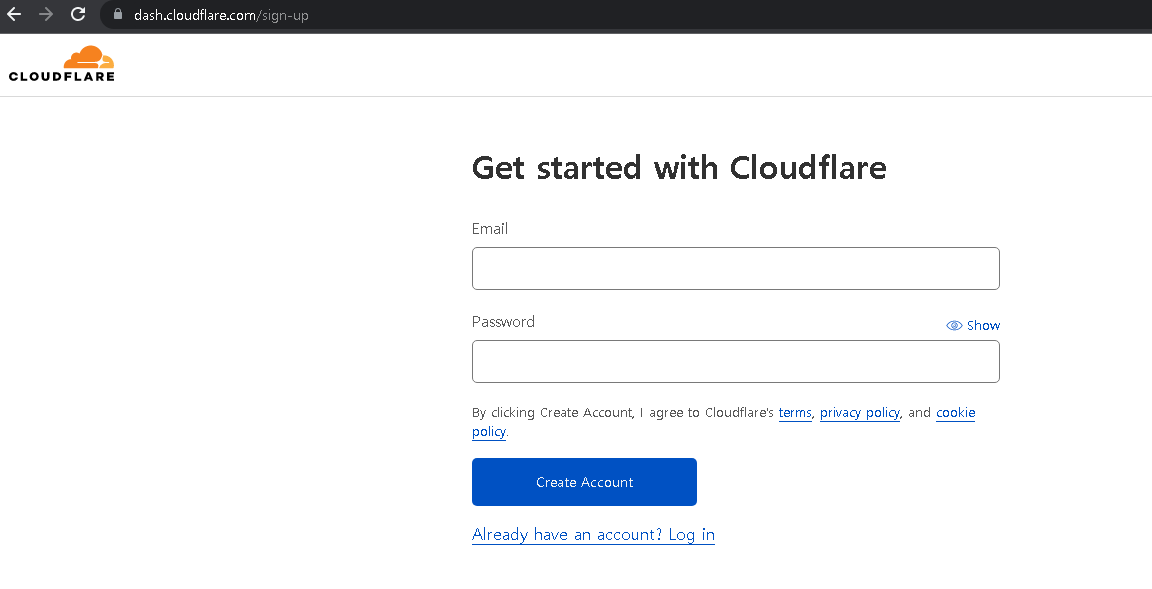The width and height of the screenshot is (1152, 589).
Task: Open the terms link
Action: click(795, 413)
